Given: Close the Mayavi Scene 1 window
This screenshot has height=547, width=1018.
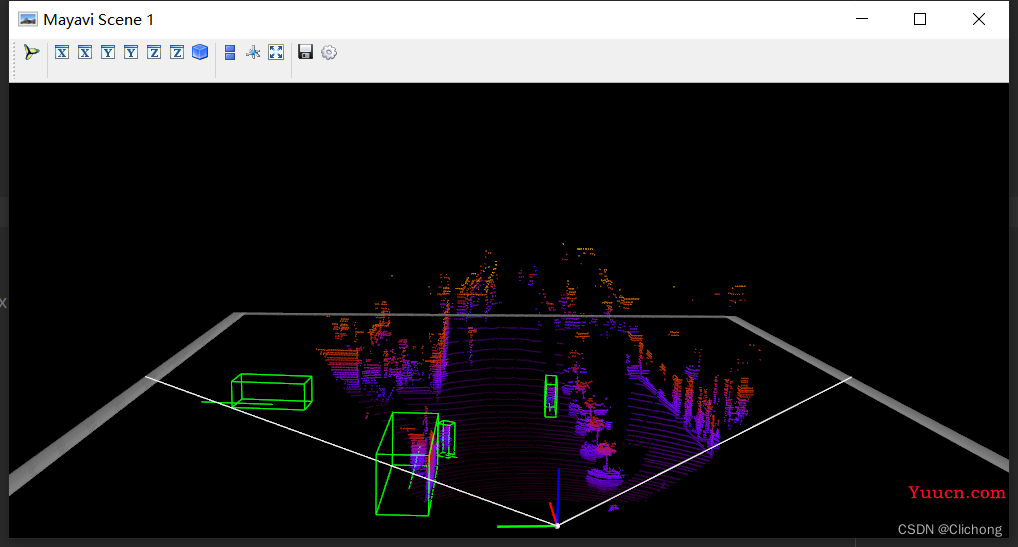Looking at the screenshot, I should [x=979, y=19].
